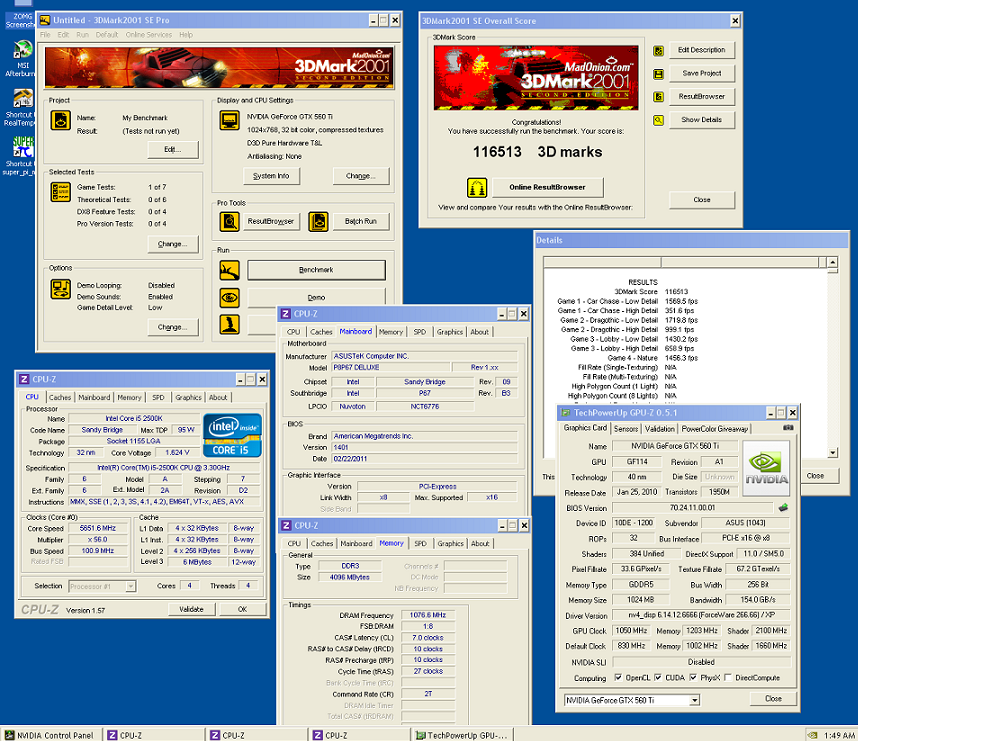Open the GPU selection dropdown in GPU-Z

[x=695, y=701]
